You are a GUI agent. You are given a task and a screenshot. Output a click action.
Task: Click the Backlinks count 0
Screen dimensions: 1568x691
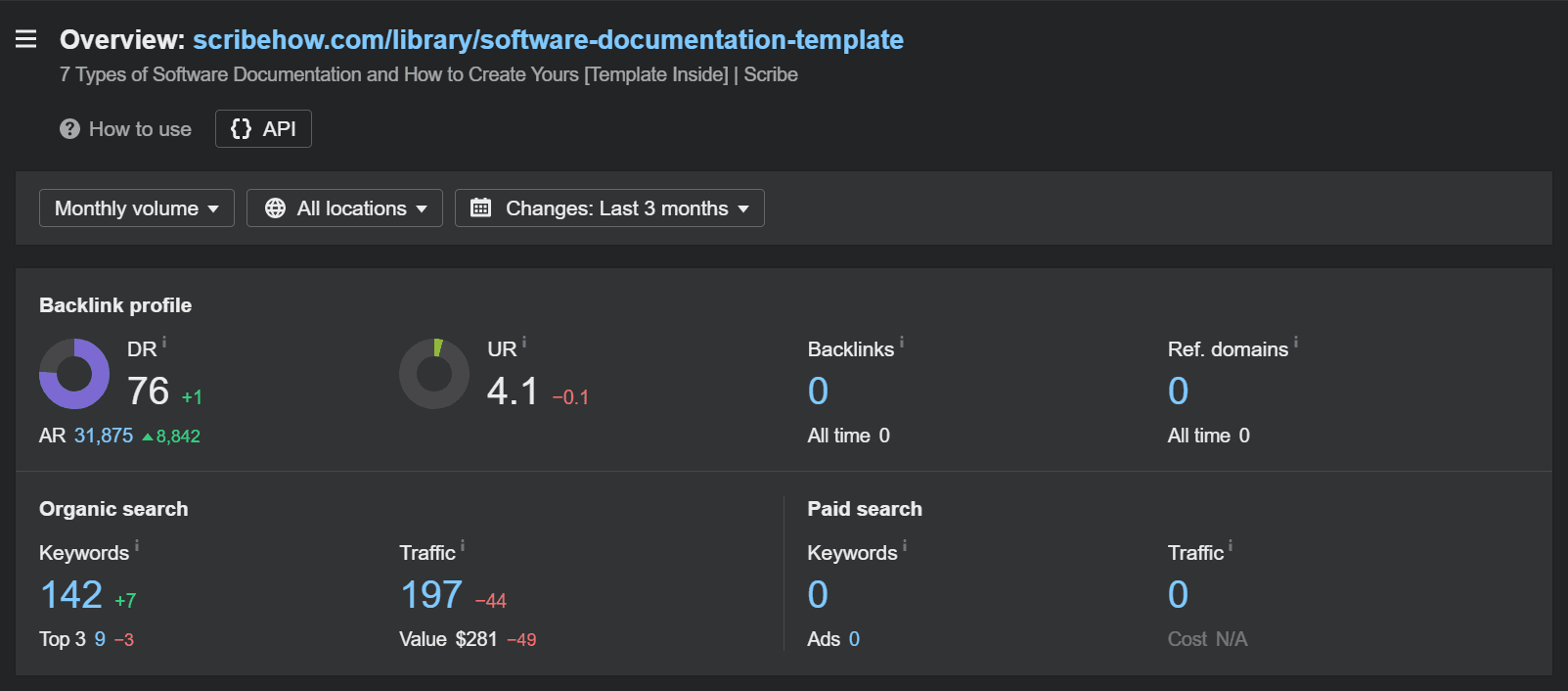click(818, 392)
